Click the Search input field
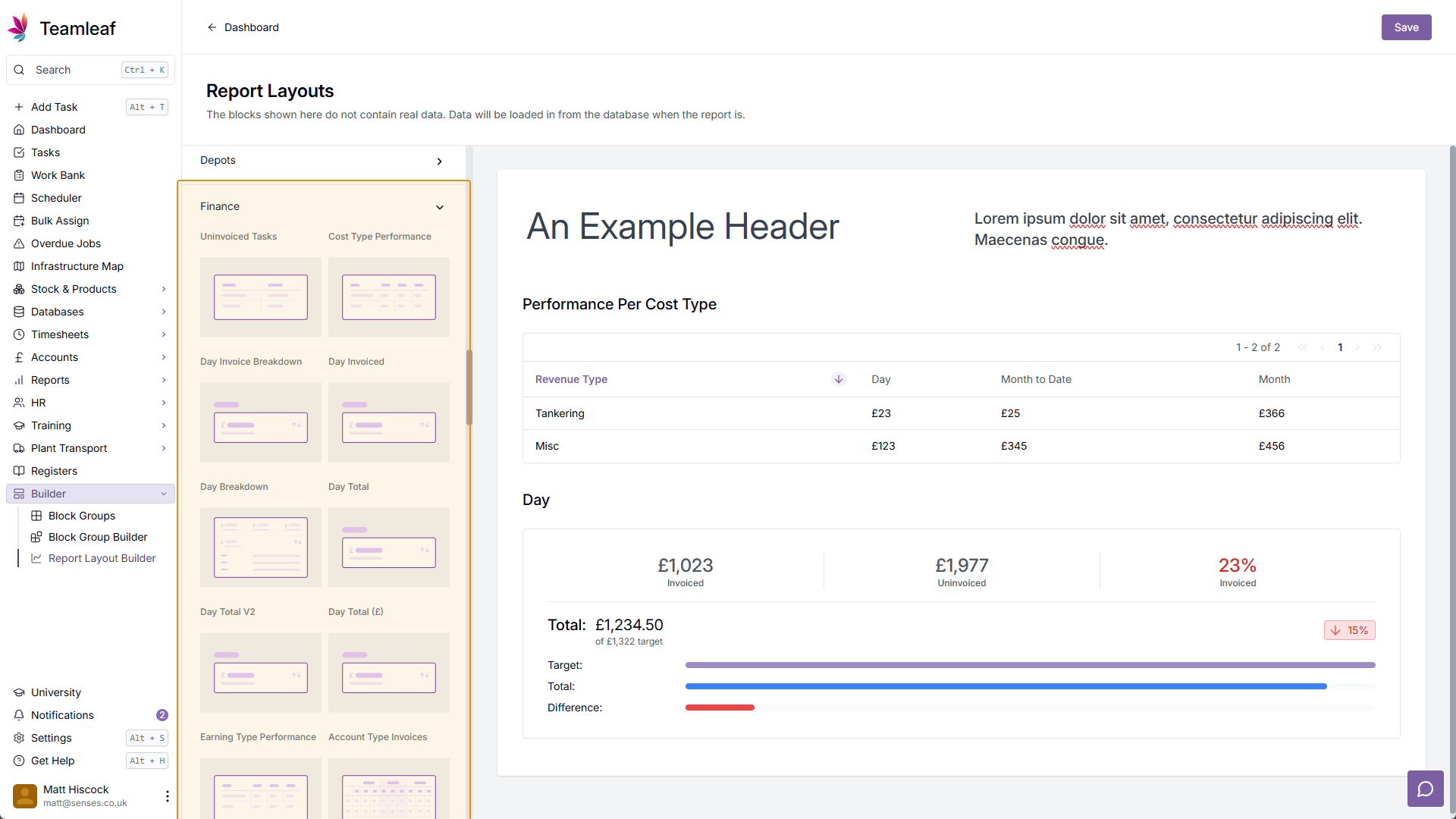The width and height of the screenshot is (1456, 819). coord(76,70)
